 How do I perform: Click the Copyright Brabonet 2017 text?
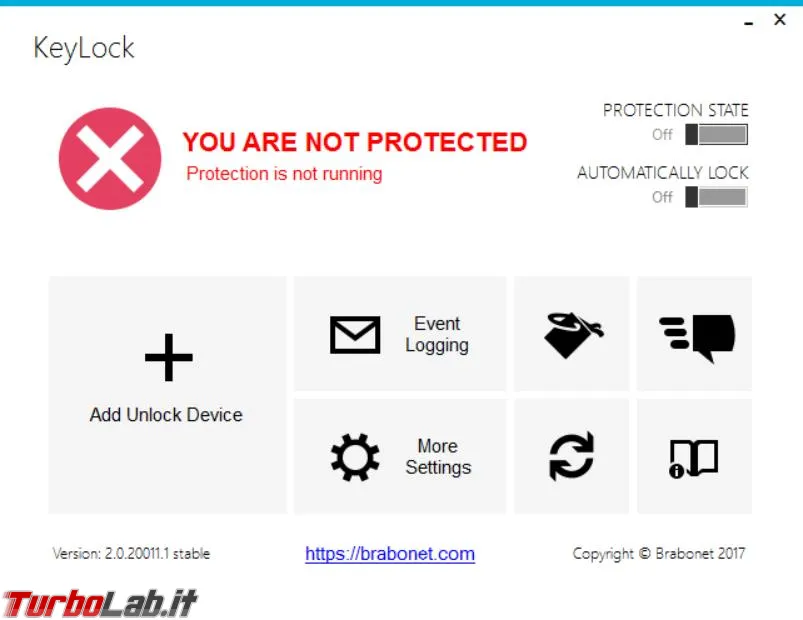tap(659, 553)
